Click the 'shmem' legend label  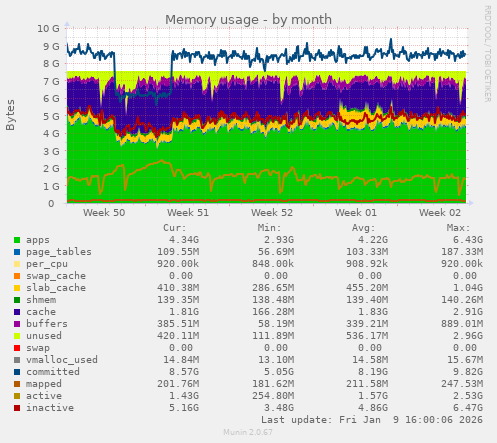click(x=41, y=300)
